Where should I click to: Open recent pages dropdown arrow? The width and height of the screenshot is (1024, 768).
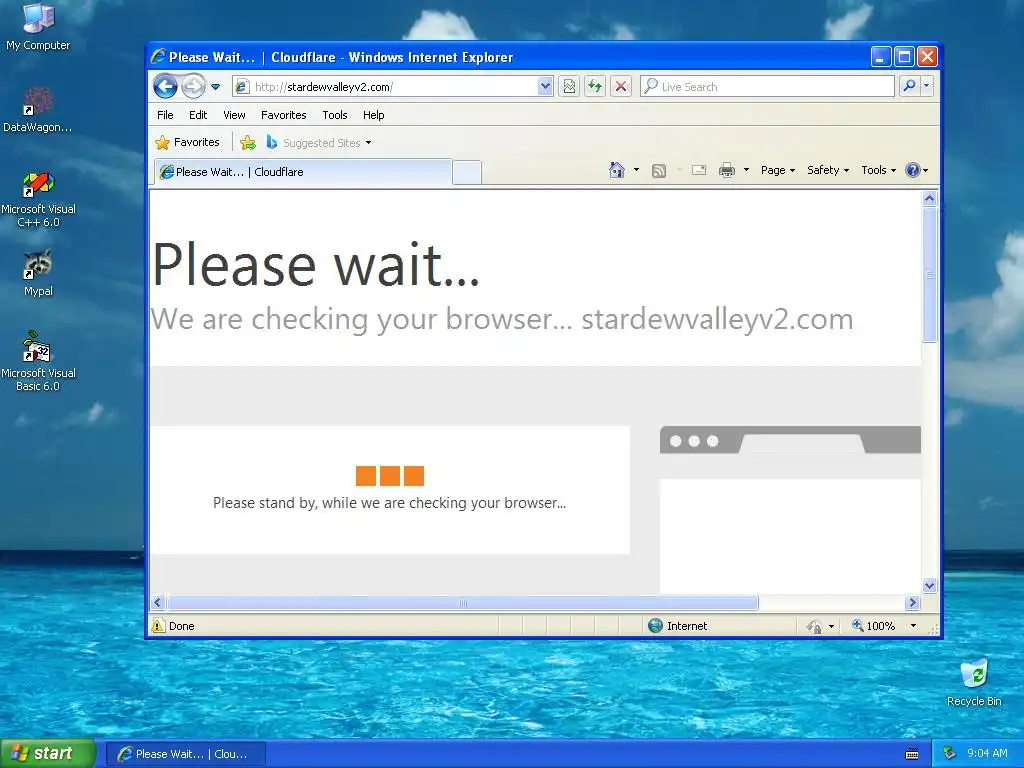[x=216, y=87]
